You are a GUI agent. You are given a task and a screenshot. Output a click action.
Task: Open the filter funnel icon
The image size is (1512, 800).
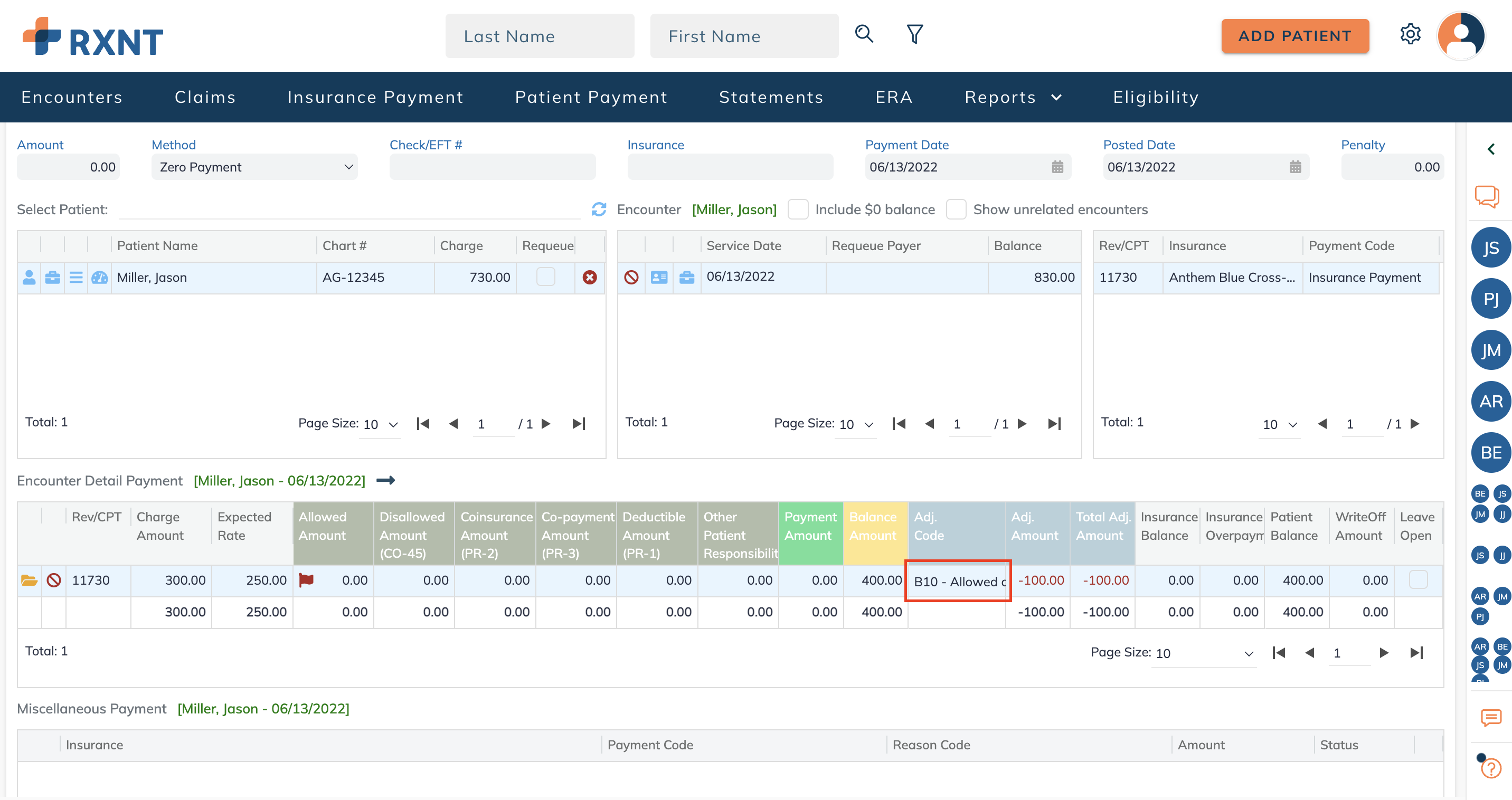tap(914, 34)
